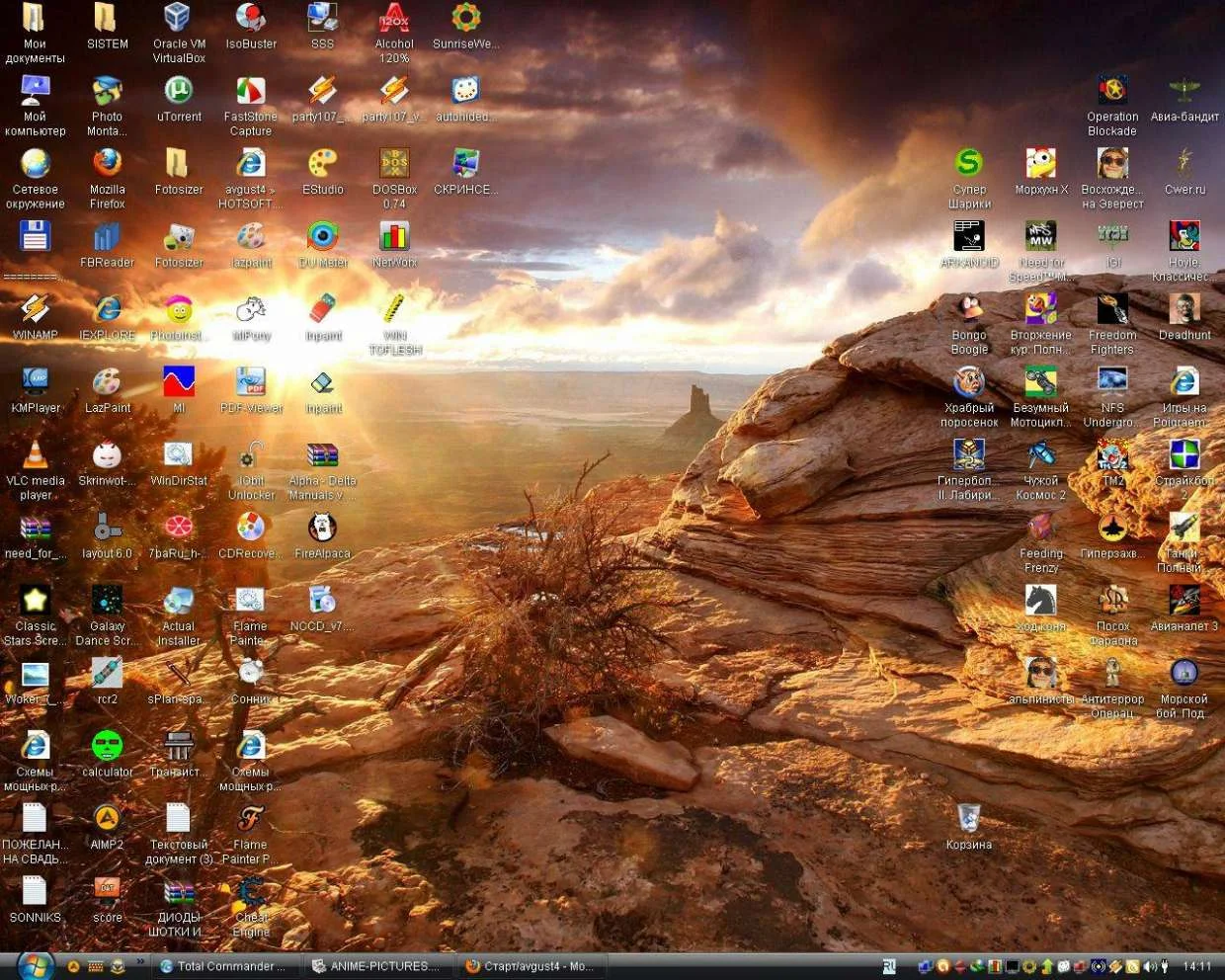Open CDRecove... desktop icon
Screen dimensions: 1225x980
pos(251,535)
